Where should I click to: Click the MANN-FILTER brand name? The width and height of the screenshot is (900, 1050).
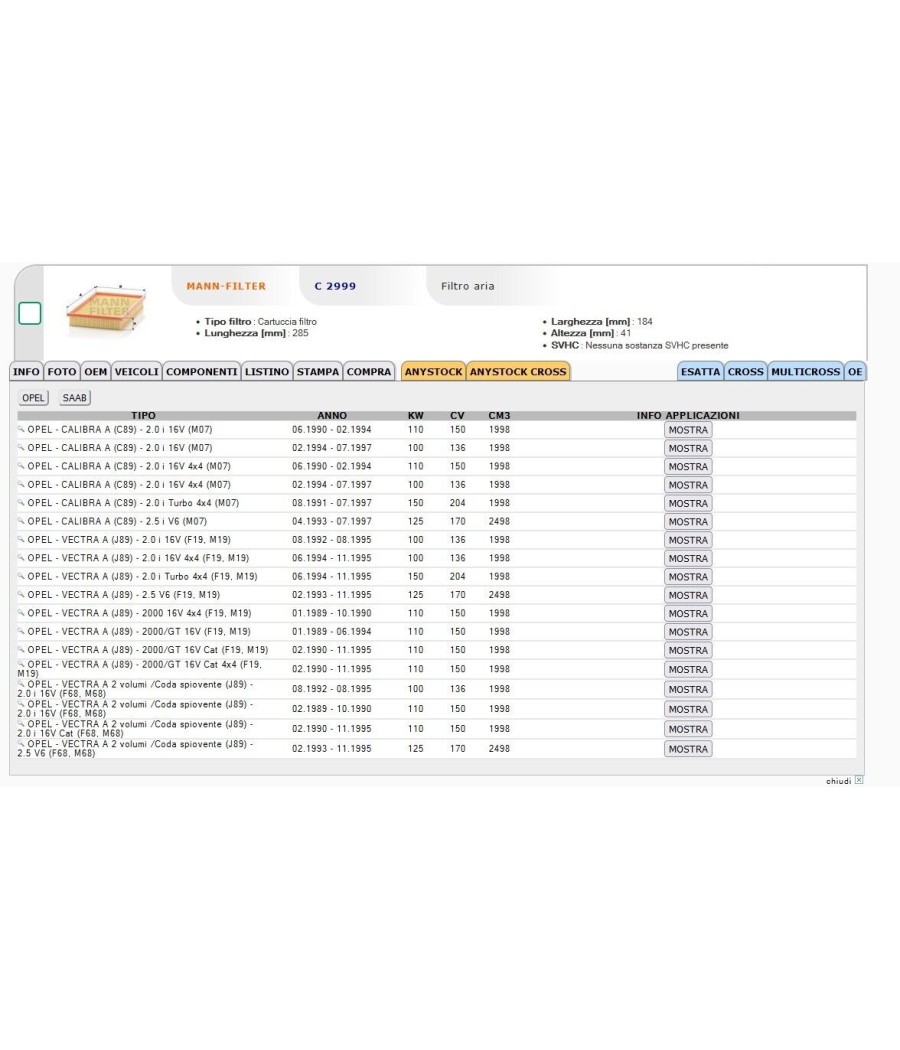pyautogui.click(x=226, y=286)
